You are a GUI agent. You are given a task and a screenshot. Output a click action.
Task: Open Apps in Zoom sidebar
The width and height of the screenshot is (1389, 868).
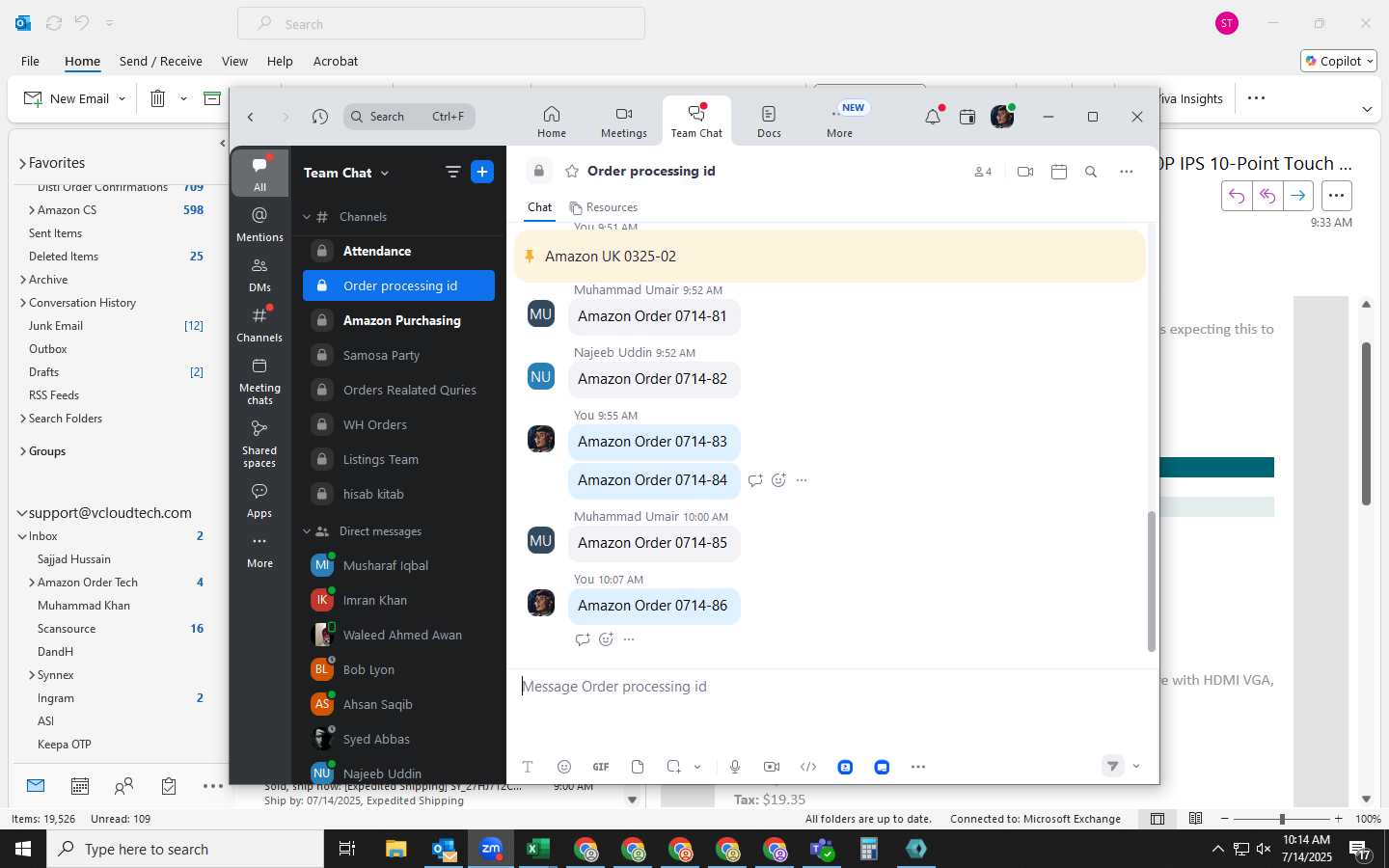259,501
